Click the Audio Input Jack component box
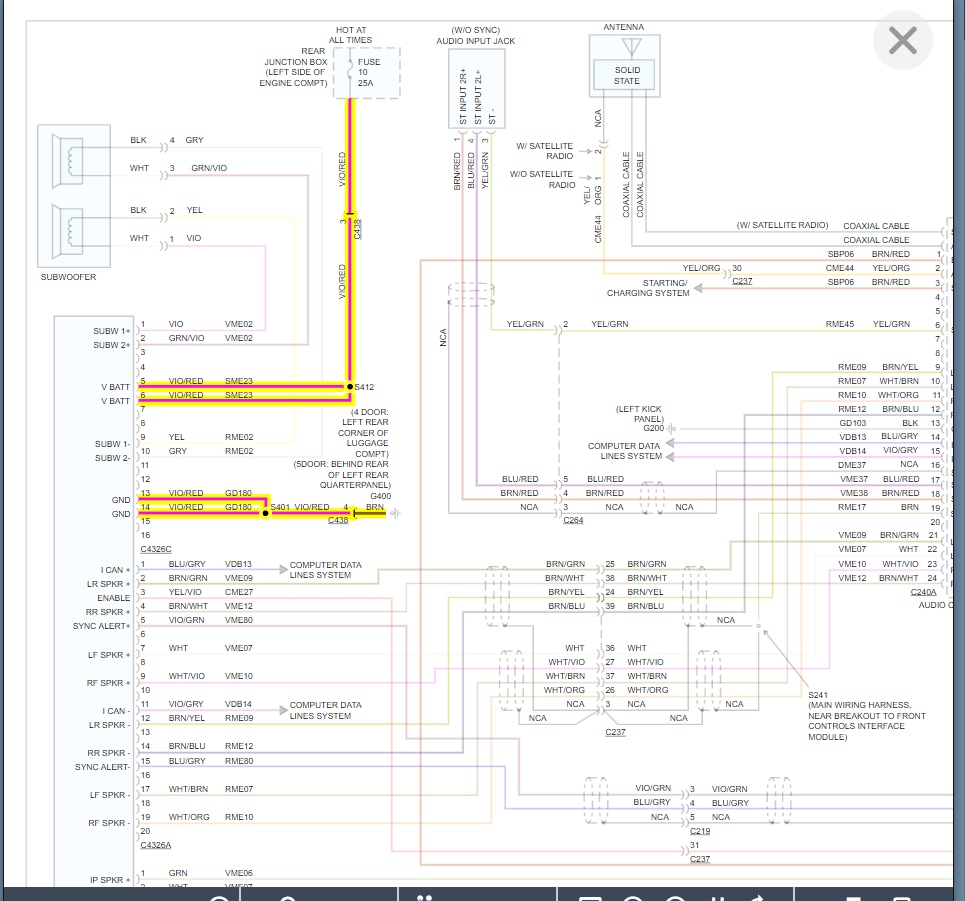Viewport: 965px width, 901px height. 476,88
